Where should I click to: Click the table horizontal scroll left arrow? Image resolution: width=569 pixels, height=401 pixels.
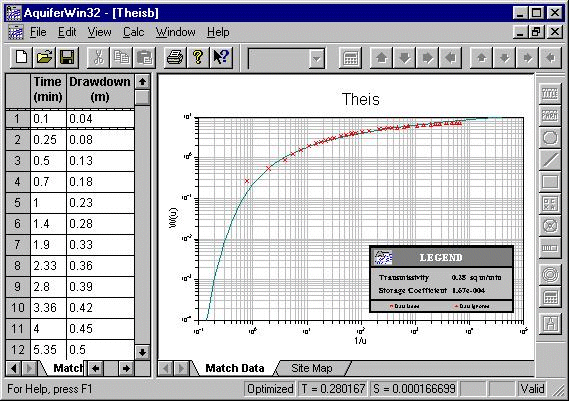[95, 369]
